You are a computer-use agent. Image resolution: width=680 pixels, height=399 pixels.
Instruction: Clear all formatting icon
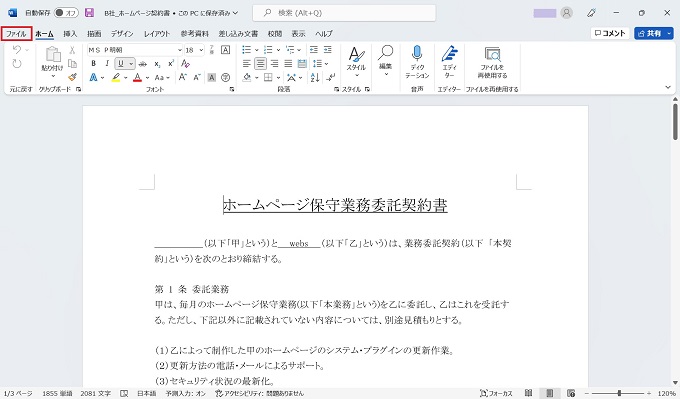[x=185, y=64]
